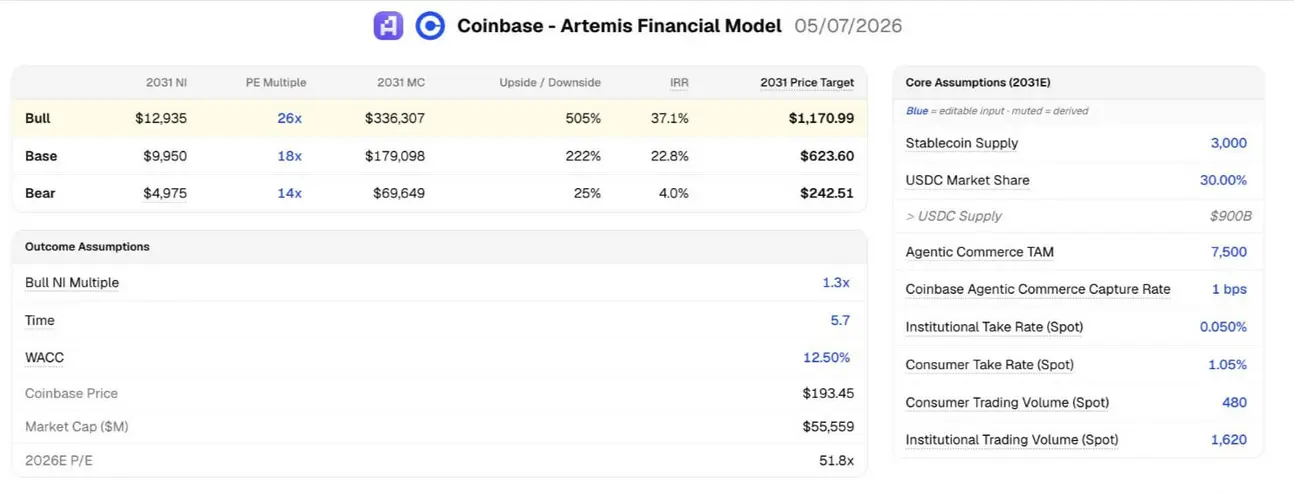This screenshot has height=494, width=1294.
Task: Edit the Bull PE multiple 26x
Action: 289,118
